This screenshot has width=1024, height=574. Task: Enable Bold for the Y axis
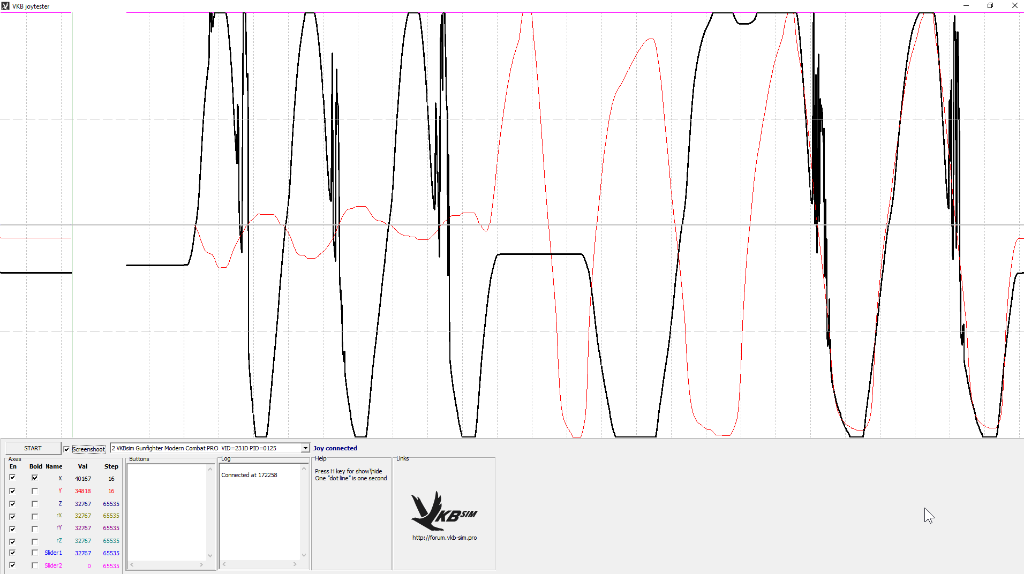tap(35, 491)
